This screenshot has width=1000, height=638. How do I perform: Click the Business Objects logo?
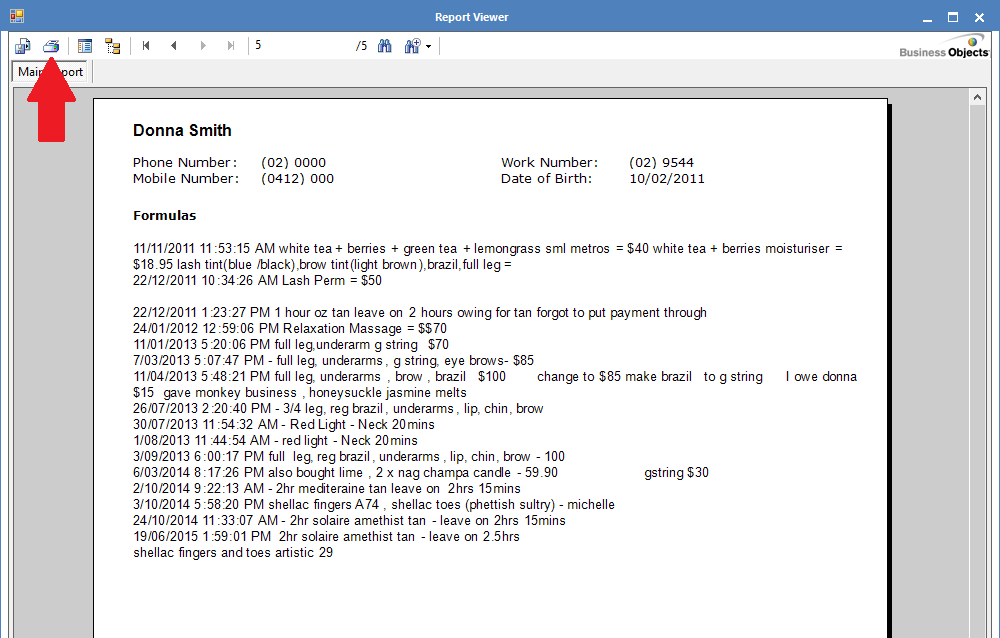point(943,47)
